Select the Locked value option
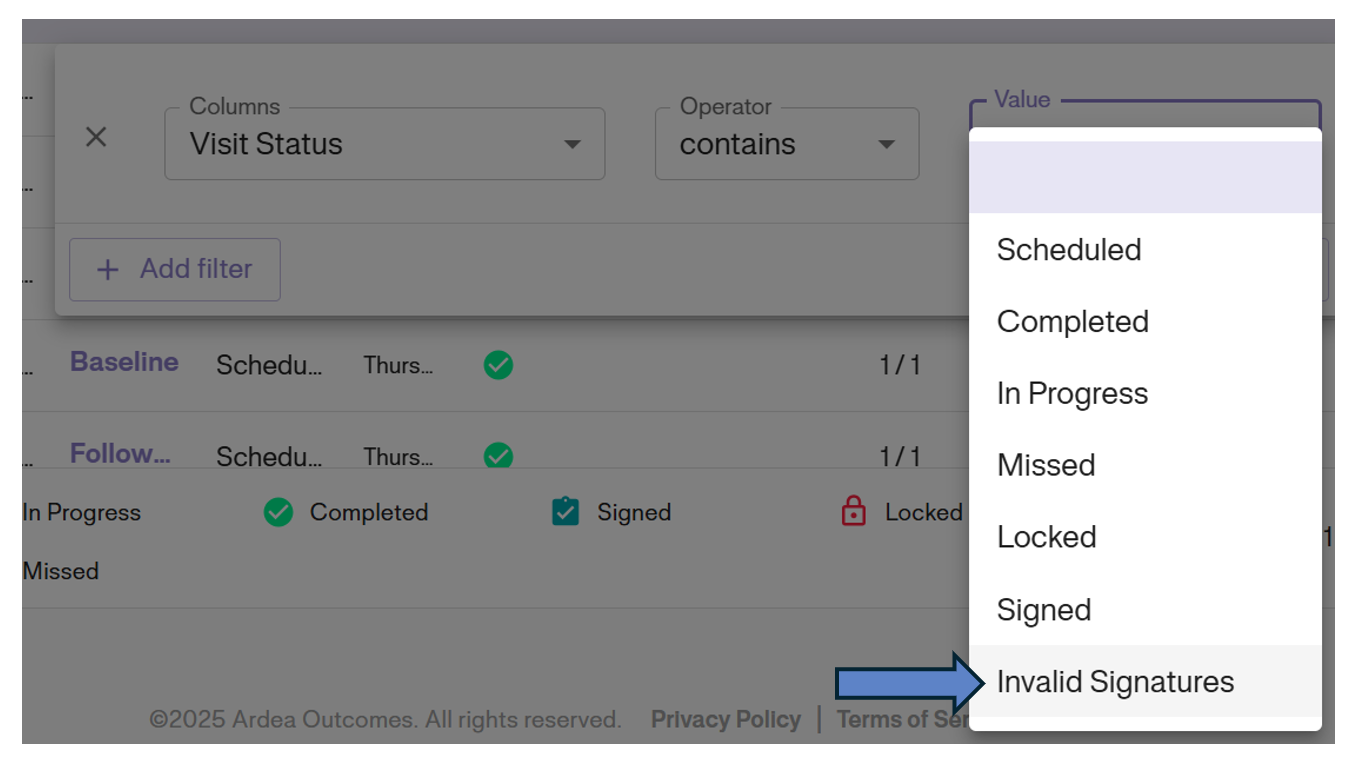Image resolution: width=1360 pixels, height=775 pixels. click(1046, 537)
